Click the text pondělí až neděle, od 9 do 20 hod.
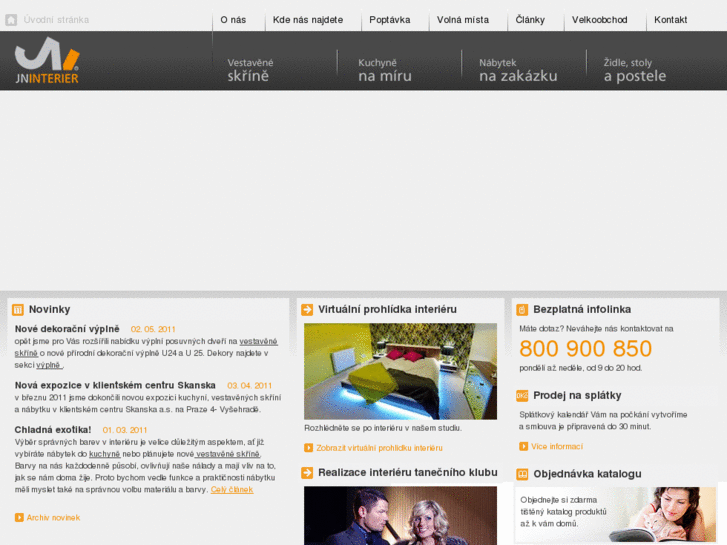Screen dimensions: 727x545 [x=580, y=368]
